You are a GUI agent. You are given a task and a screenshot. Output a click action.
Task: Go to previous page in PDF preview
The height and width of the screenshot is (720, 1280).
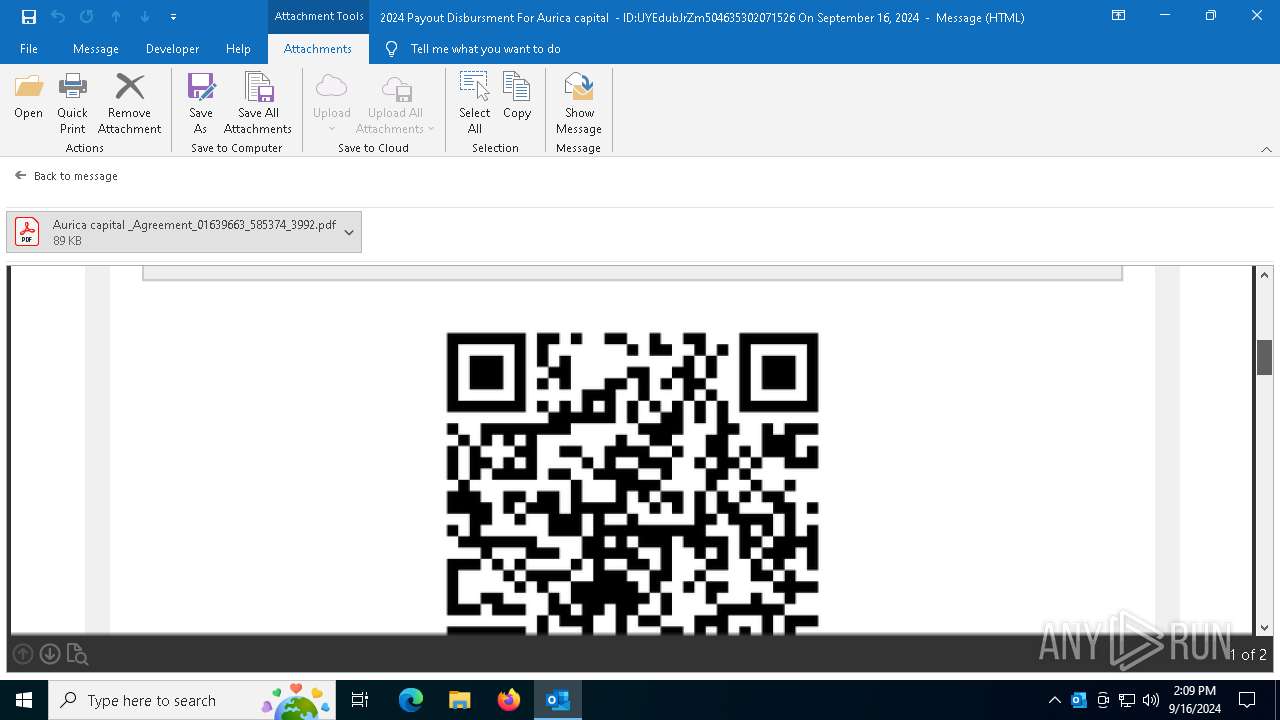pyautogui.click(x=23, y=654)
